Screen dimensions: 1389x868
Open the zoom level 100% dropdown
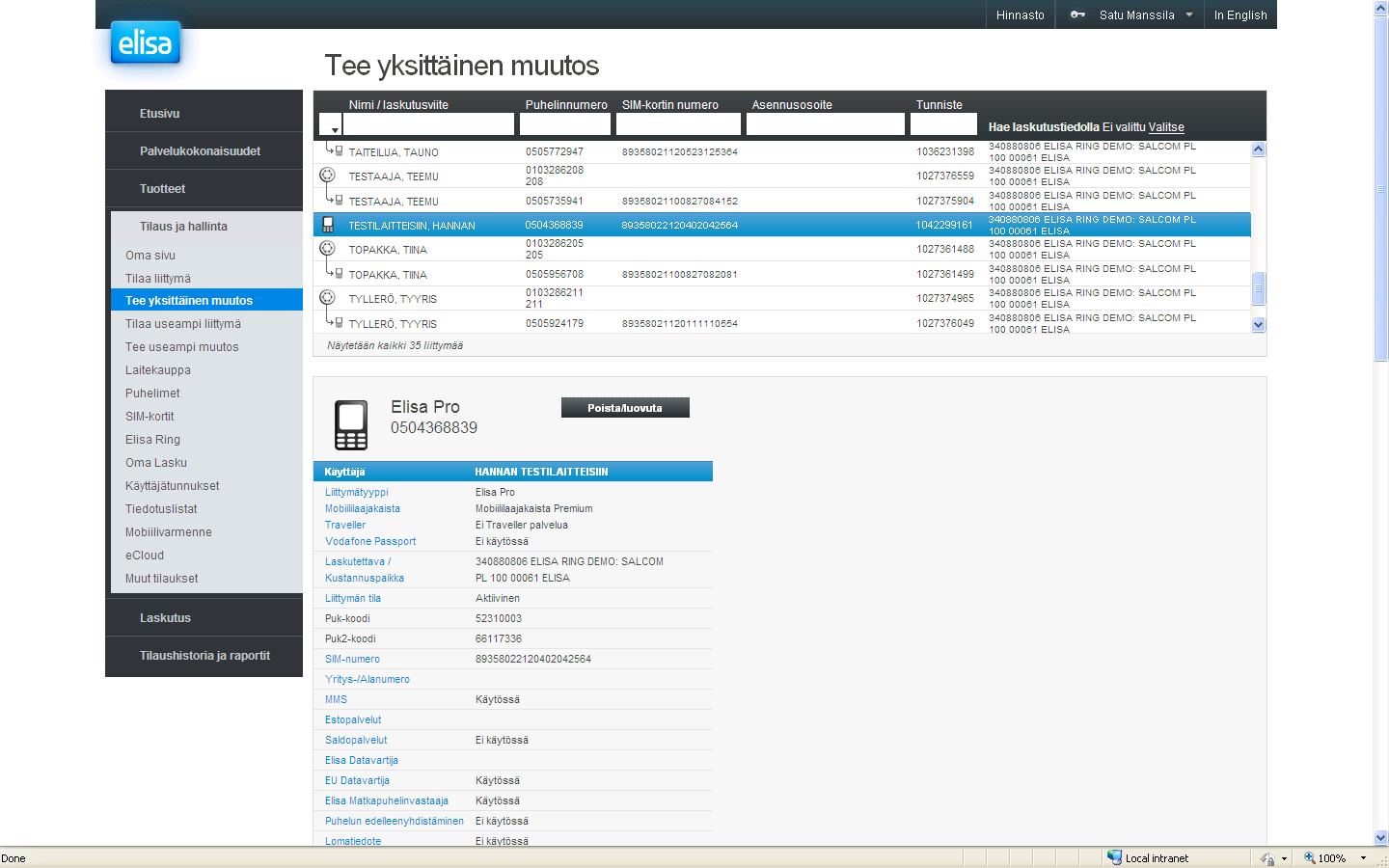click(1363, 858)
